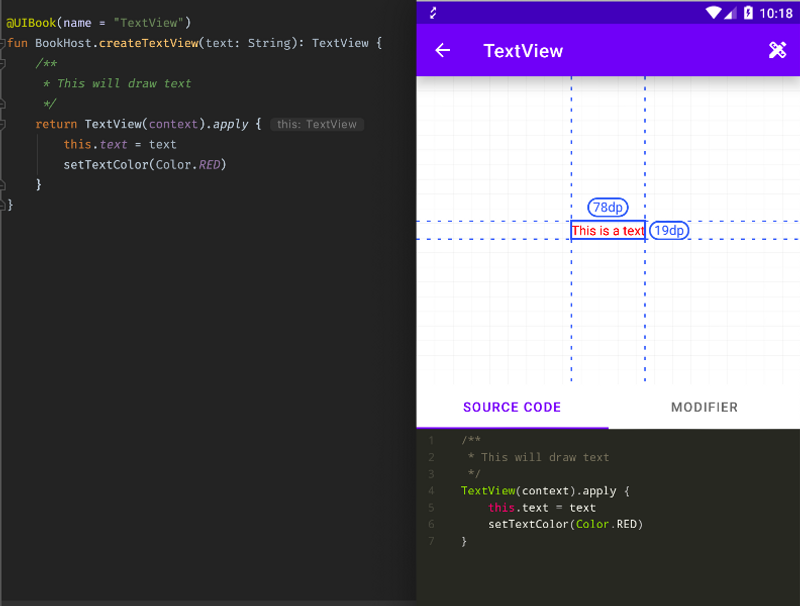Click the TextView title in app bar

pos(523,51)
